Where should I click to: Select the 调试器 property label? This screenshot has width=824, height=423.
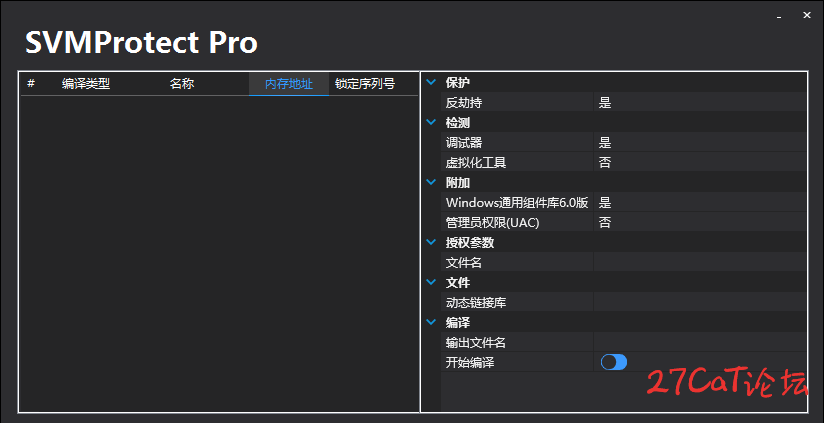pos(464,142)
